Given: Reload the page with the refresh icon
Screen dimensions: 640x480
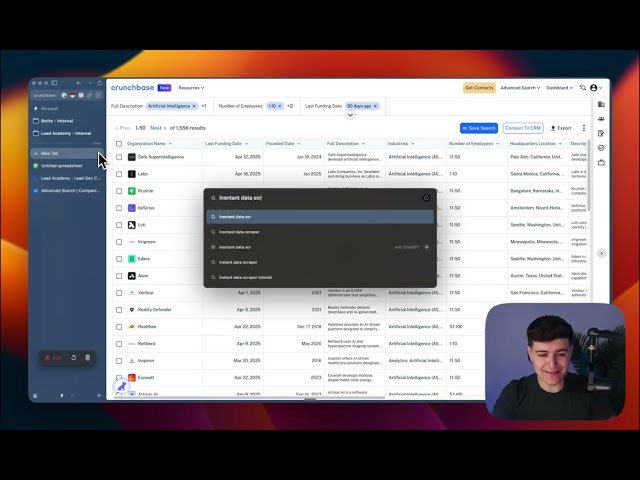Looking at the screenshot, I should (x=100, y=83).
